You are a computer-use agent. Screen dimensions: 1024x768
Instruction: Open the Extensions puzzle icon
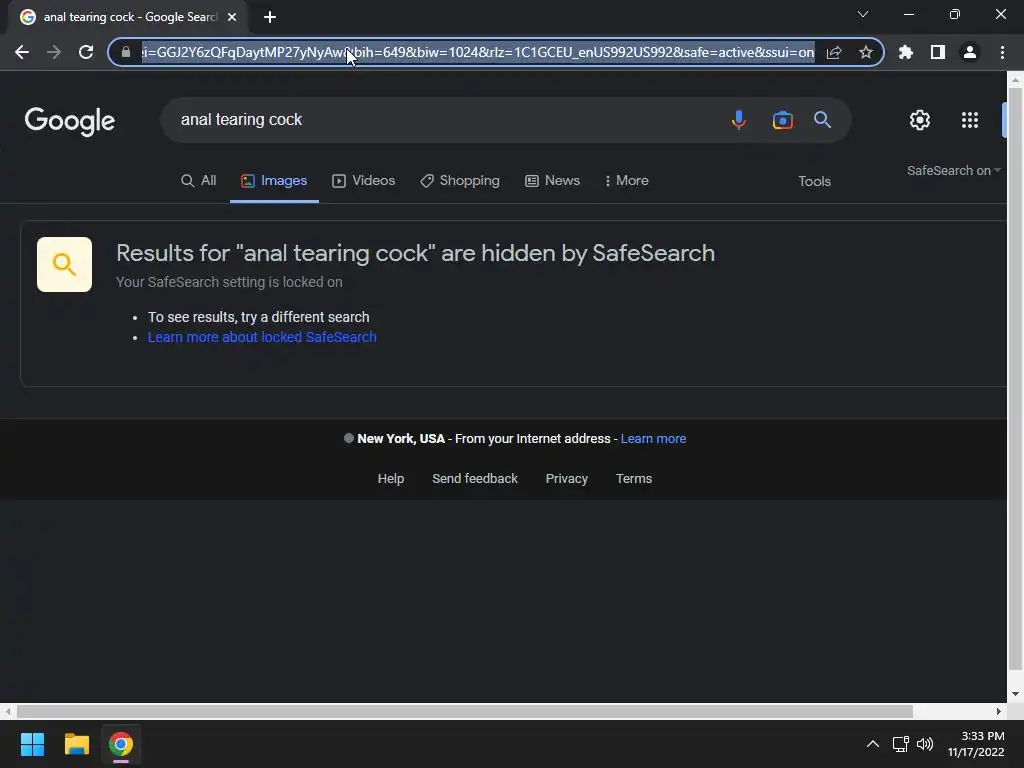tap(906, 52)
